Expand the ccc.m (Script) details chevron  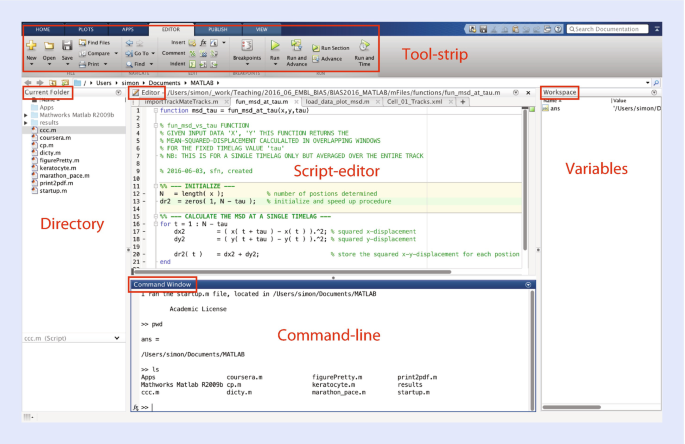pos(117,338)
